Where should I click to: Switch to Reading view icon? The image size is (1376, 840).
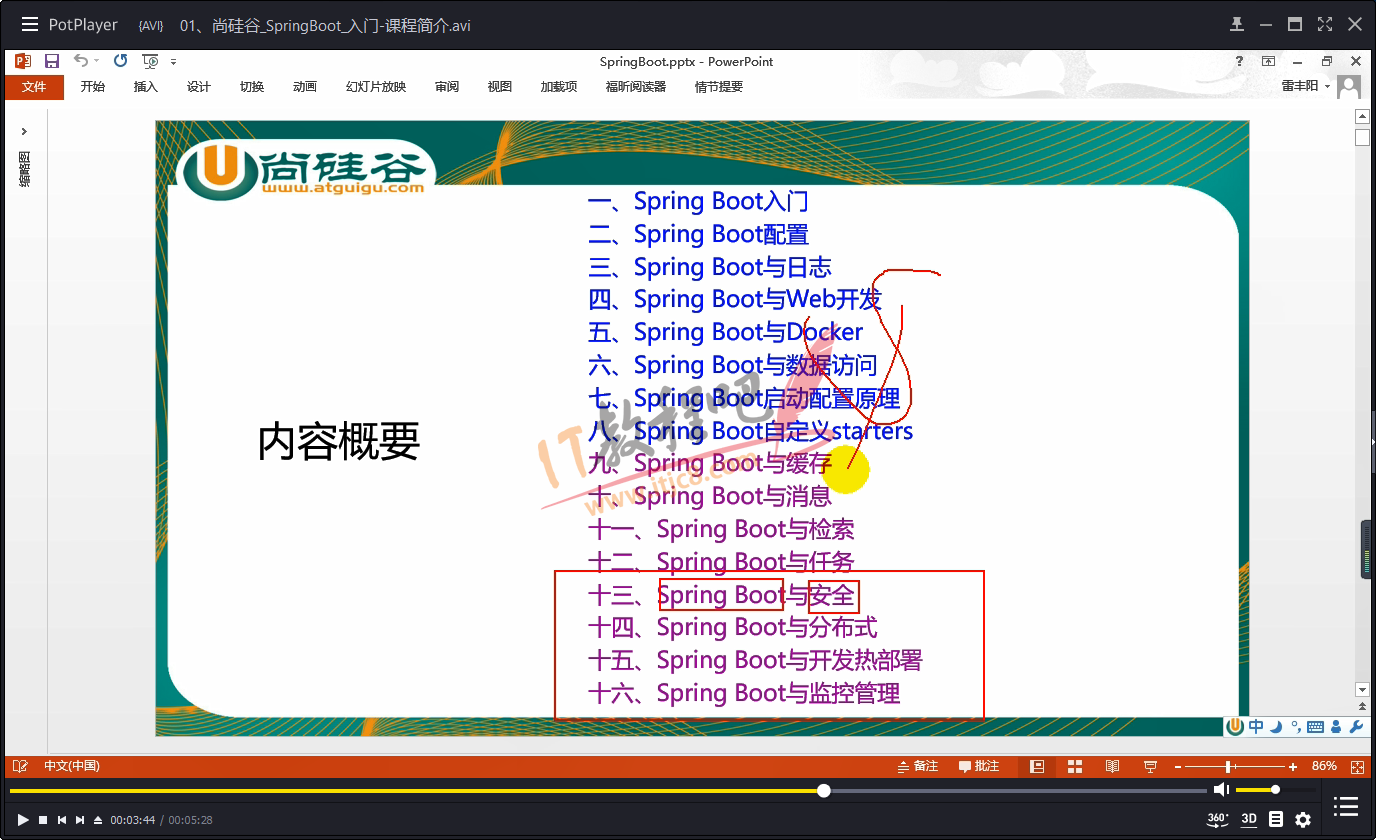point(1112,766)
